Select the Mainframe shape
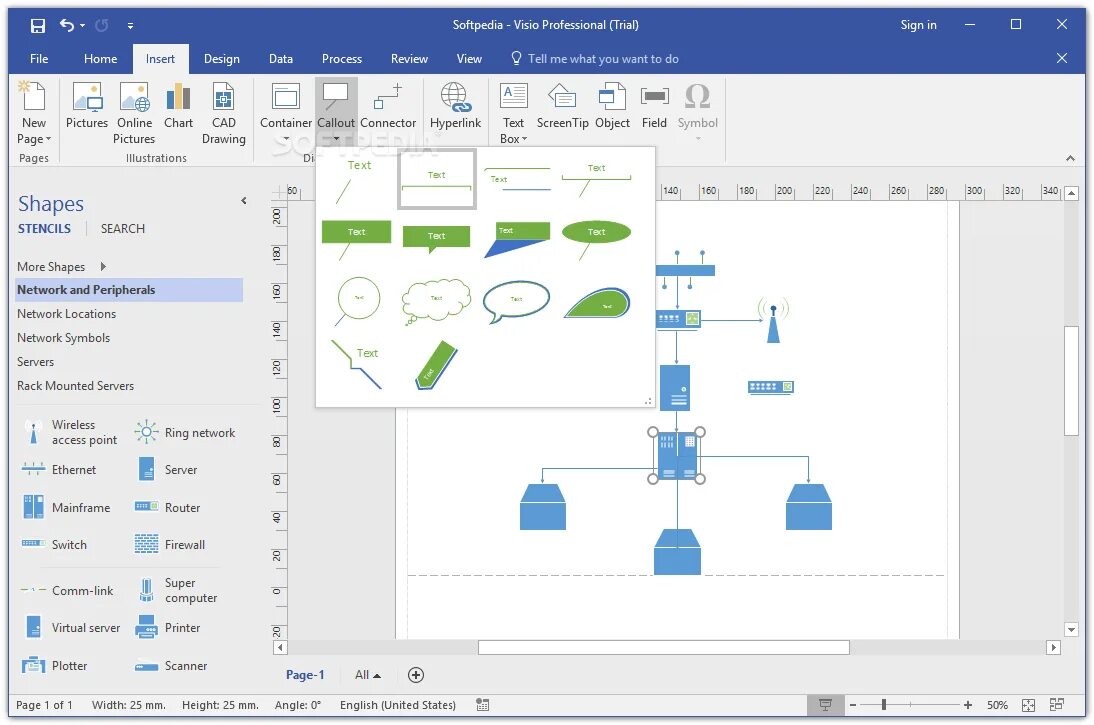This screenshot has width=1094, height=725. [x=66, y=507]
